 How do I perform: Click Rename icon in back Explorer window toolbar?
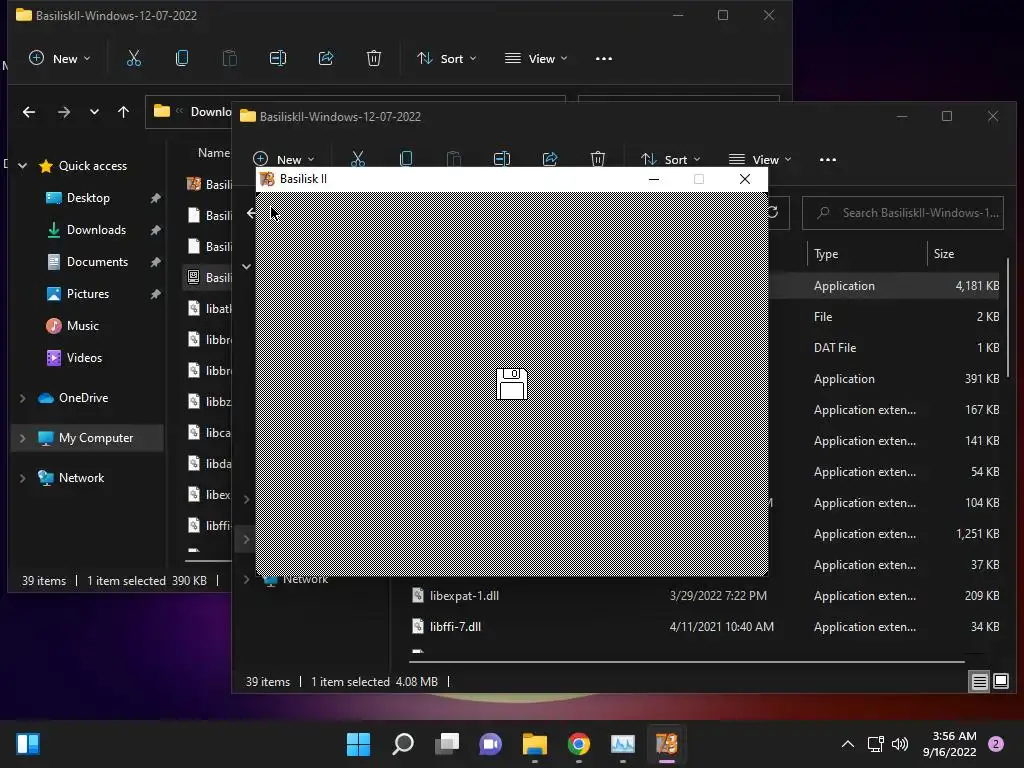pos(278,59)
